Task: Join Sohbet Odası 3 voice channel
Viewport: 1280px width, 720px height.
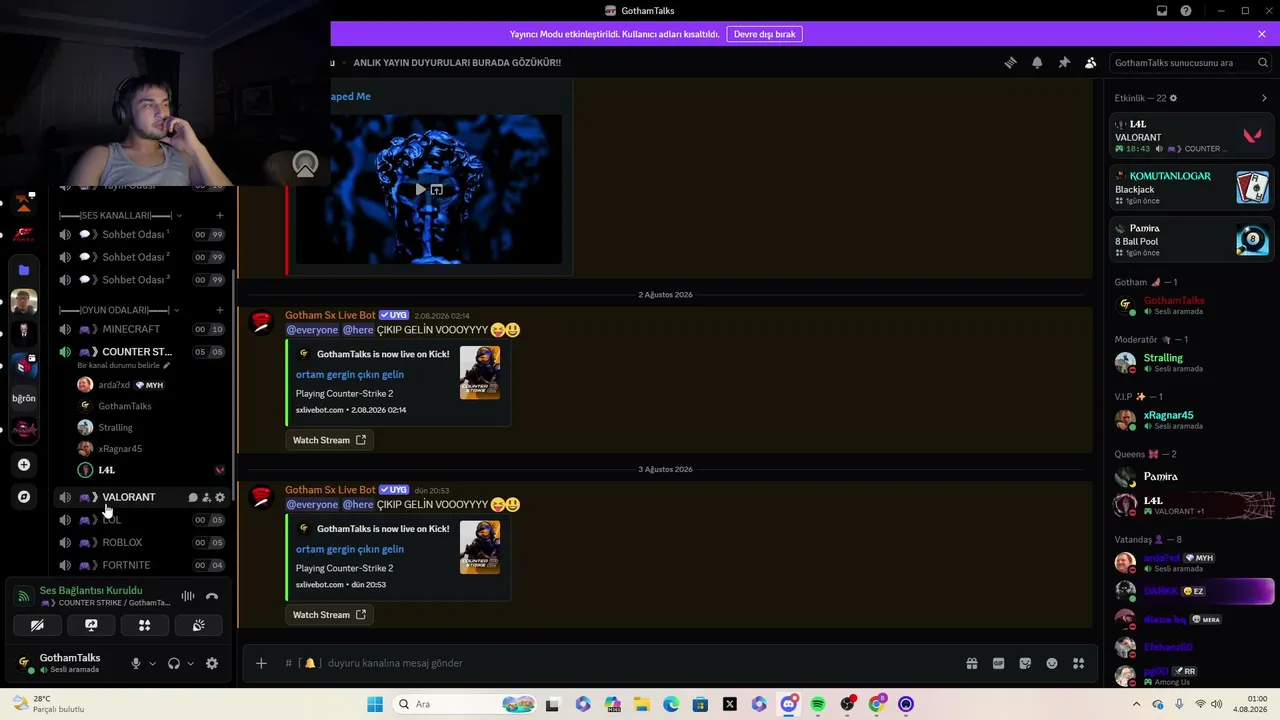Action: 141,280
